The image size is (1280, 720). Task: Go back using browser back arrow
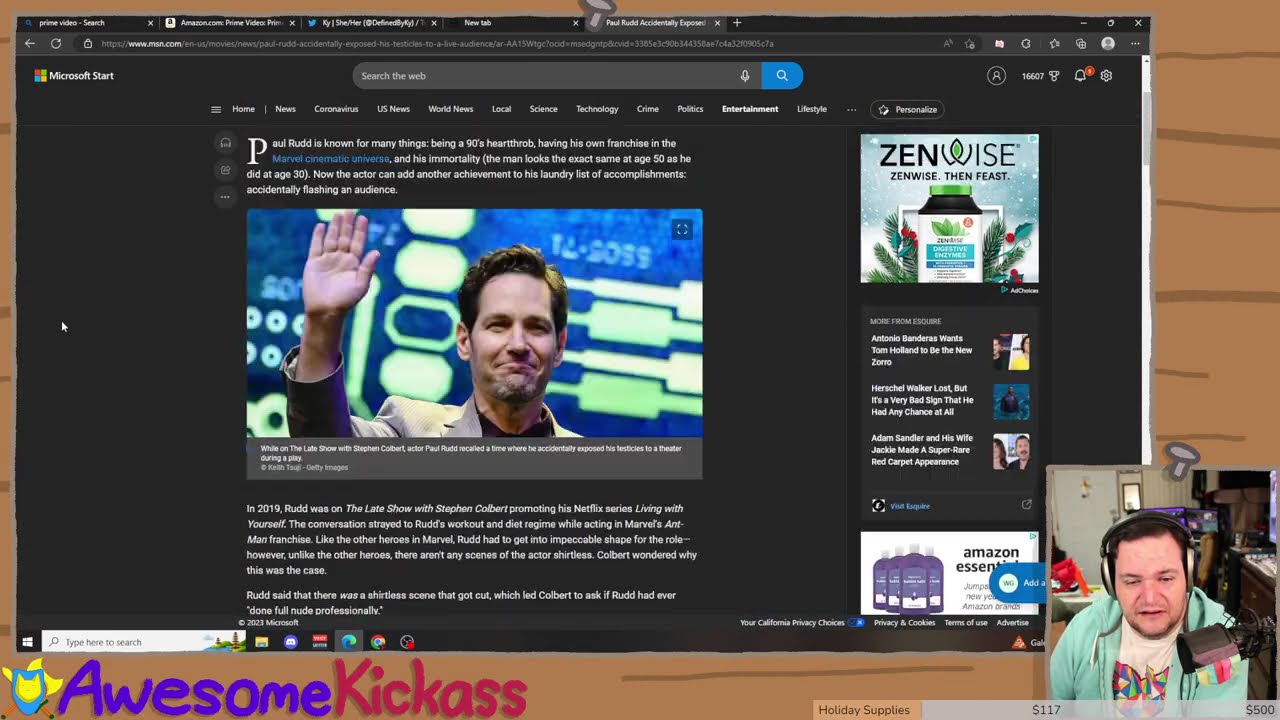coord(29,44)
